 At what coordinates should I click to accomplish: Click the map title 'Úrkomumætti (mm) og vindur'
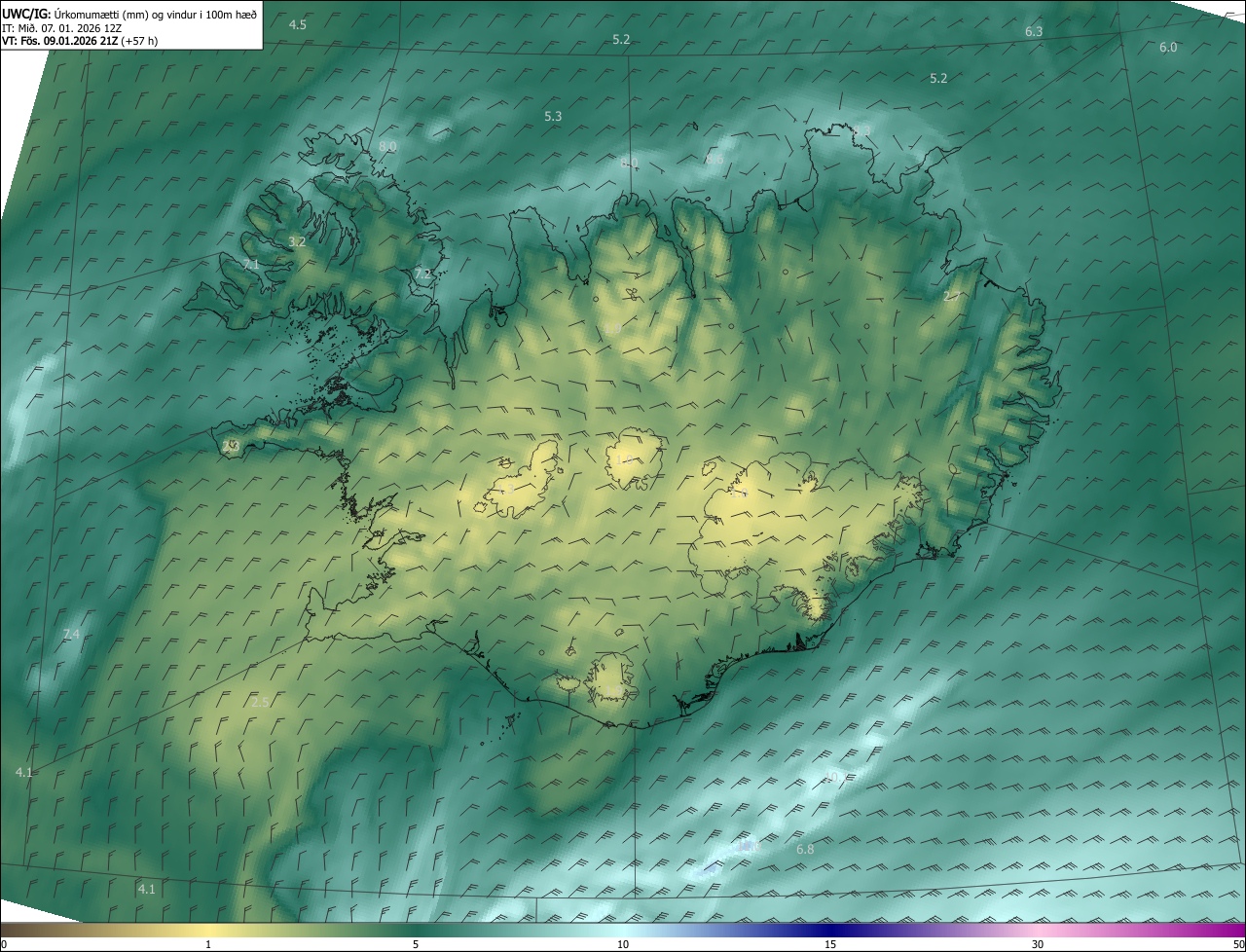(156, 14)
